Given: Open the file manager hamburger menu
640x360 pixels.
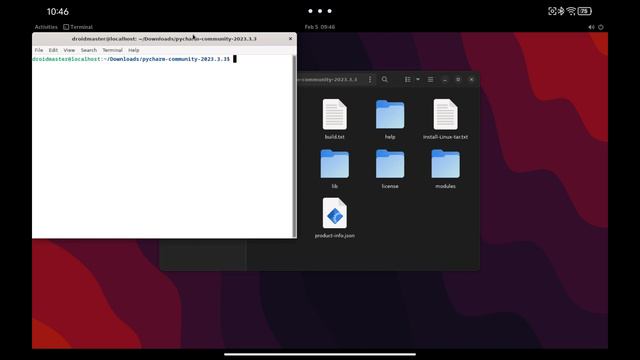Looking at the screenshot, I should (431, 80).
